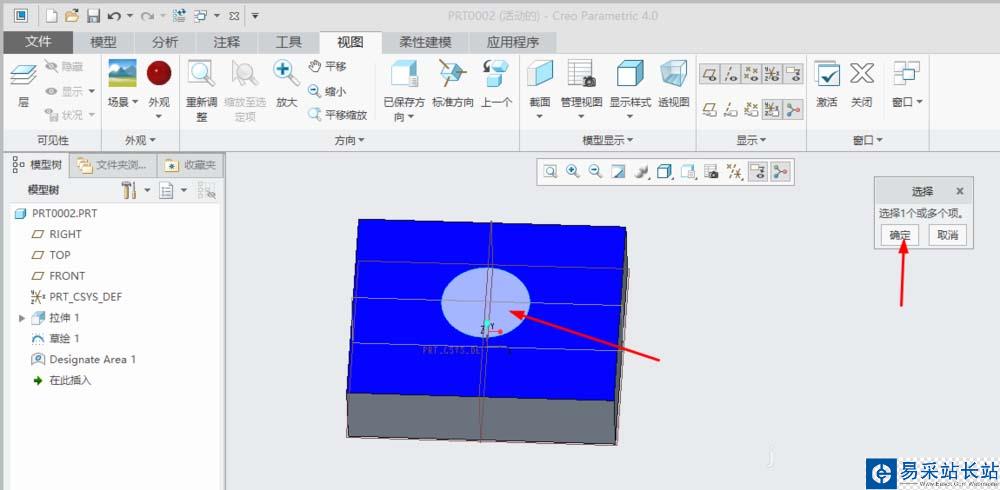1000x490 pixels.
Task: Open the 文件夹浏览 folder browser tab
Action: [114, 166]
